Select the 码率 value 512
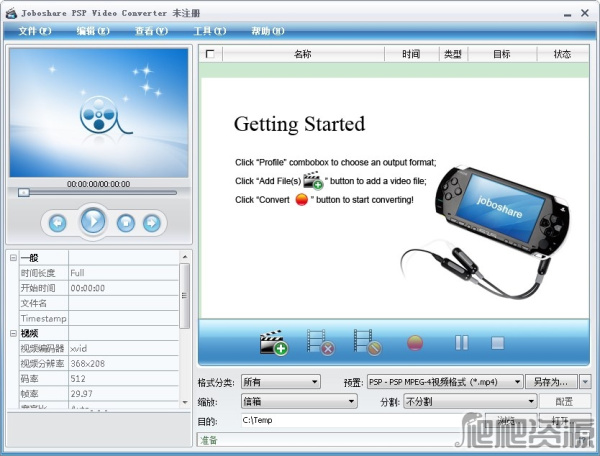This screenshot has width=600, height=456. 124,378
